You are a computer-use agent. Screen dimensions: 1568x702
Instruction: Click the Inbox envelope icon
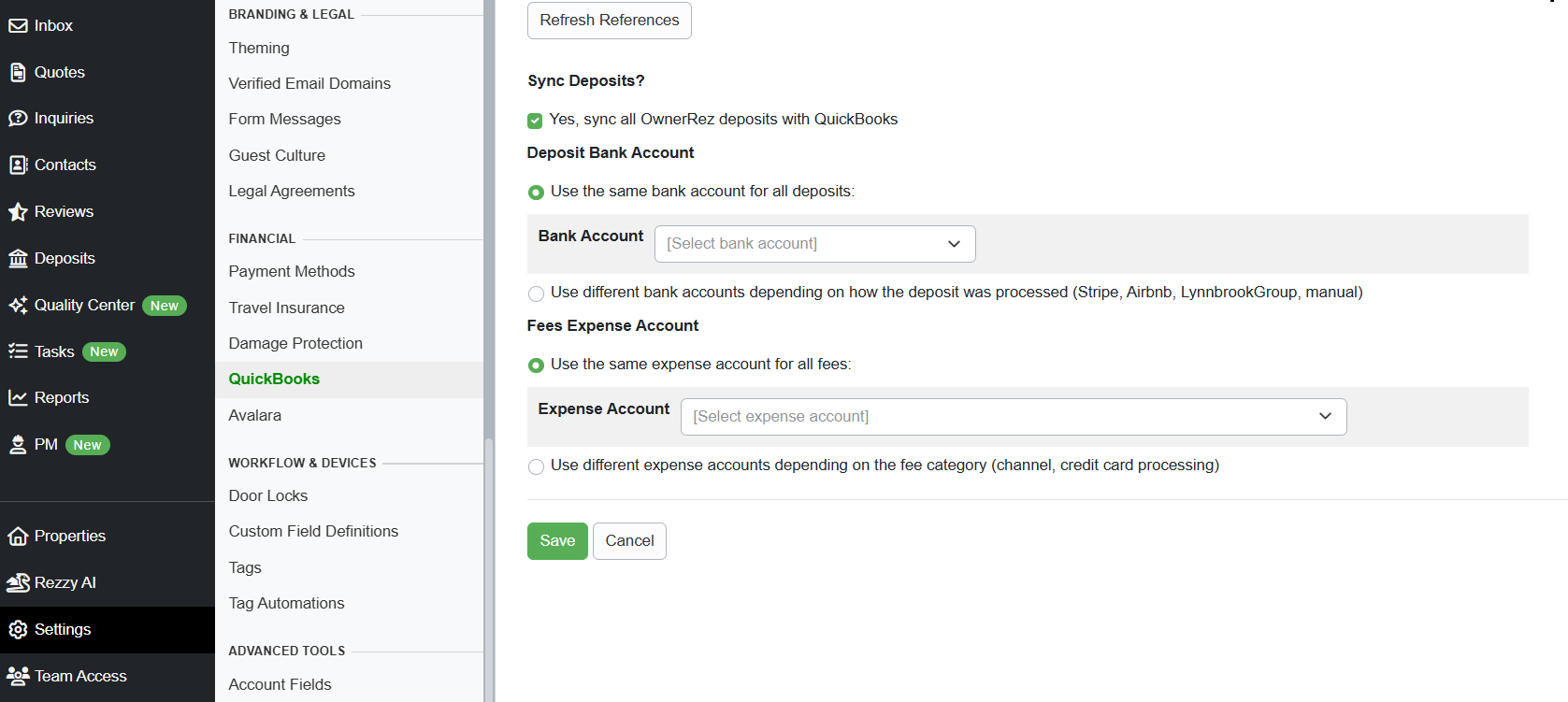[18, 26]
